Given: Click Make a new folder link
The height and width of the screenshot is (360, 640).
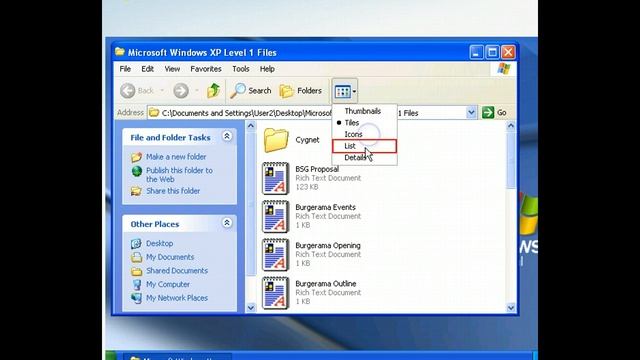Looking at the screenshot, I should click(x=176, y=157).
